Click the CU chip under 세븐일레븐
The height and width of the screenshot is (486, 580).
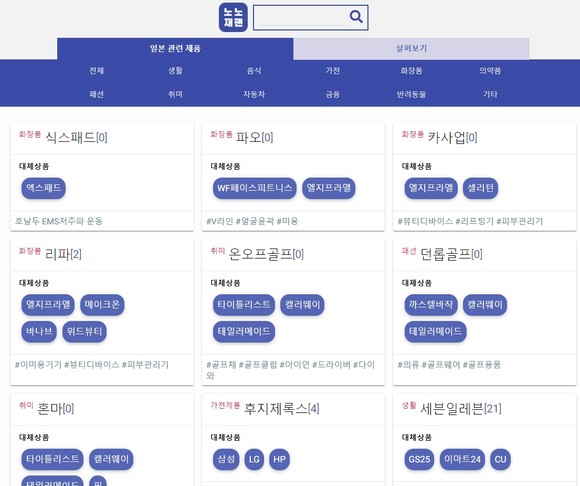pyautogui.click(x=500, y=459)
